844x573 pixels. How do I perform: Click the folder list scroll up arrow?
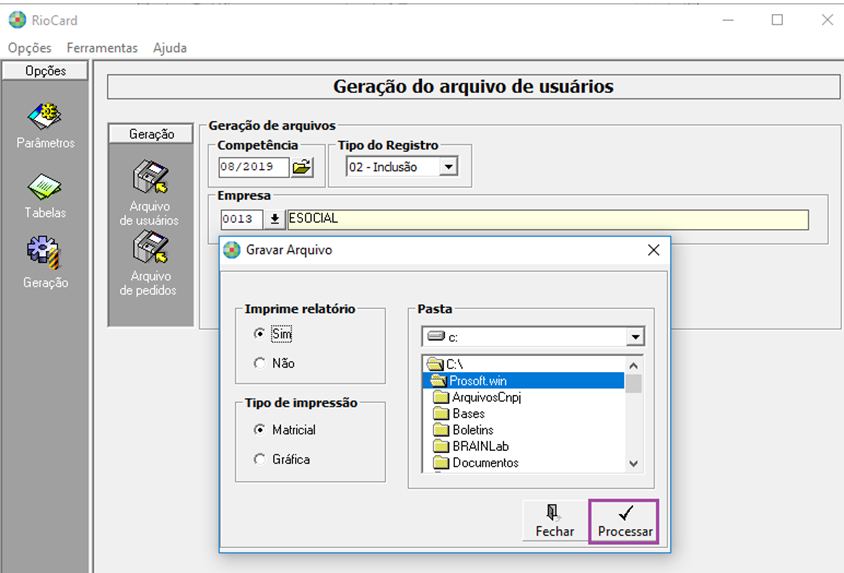(634, 366)
